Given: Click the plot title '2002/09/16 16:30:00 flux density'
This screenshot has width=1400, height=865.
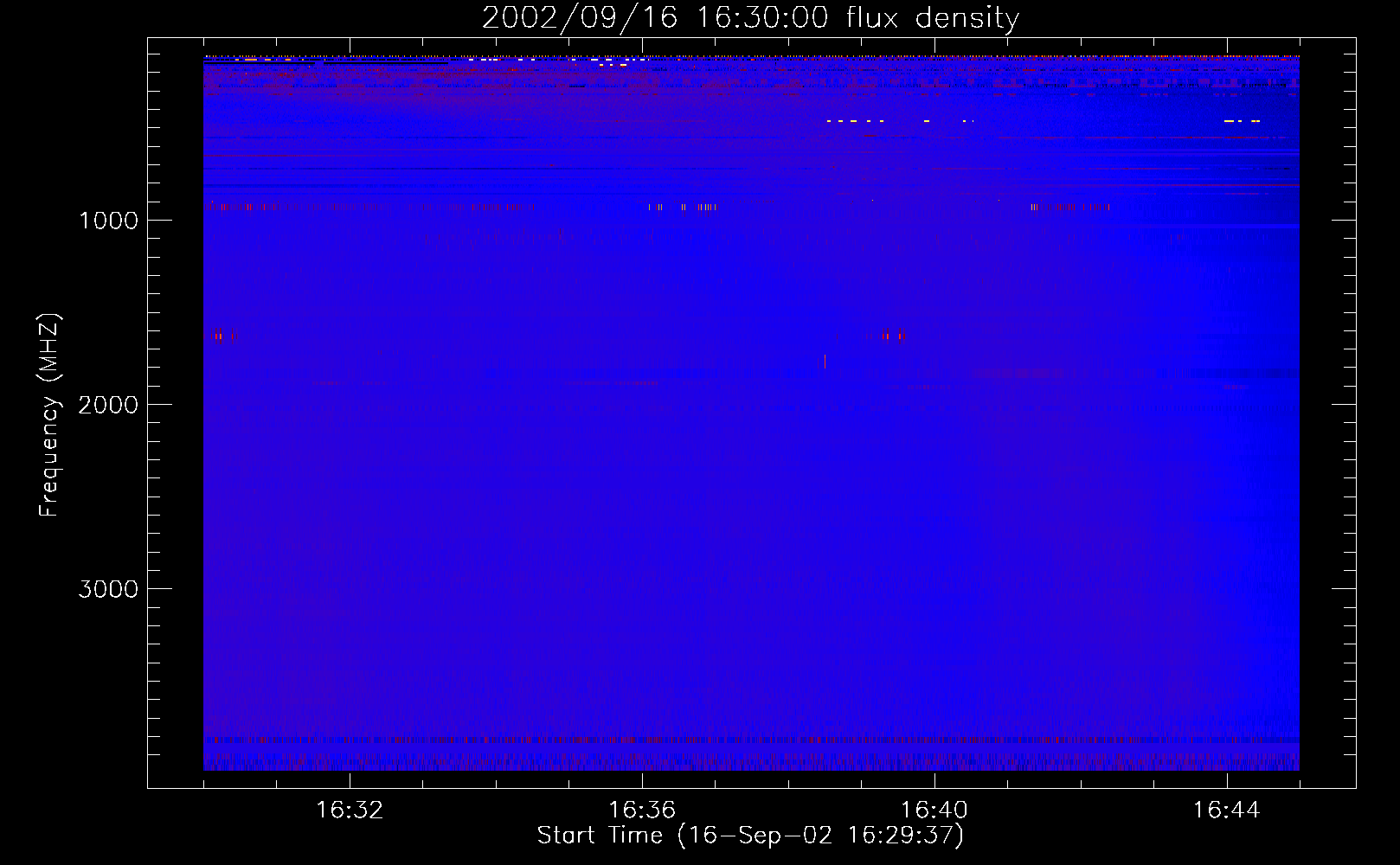Looking at the screenshot, I should tap(750, 17).
